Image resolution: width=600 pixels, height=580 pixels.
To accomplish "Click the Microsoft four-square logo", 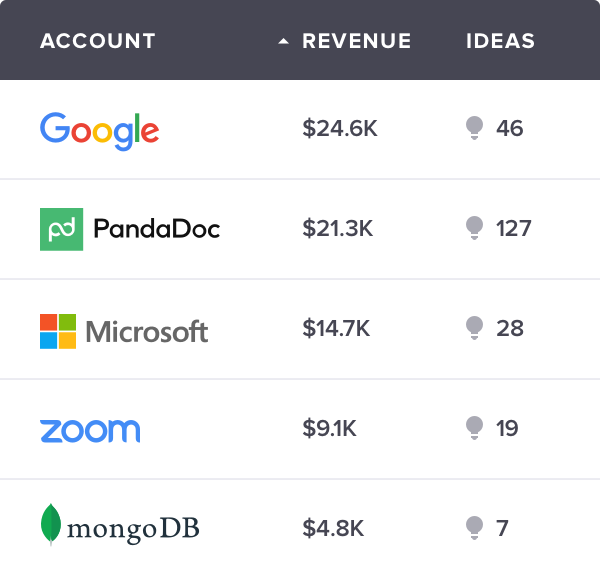I will 58,331.
